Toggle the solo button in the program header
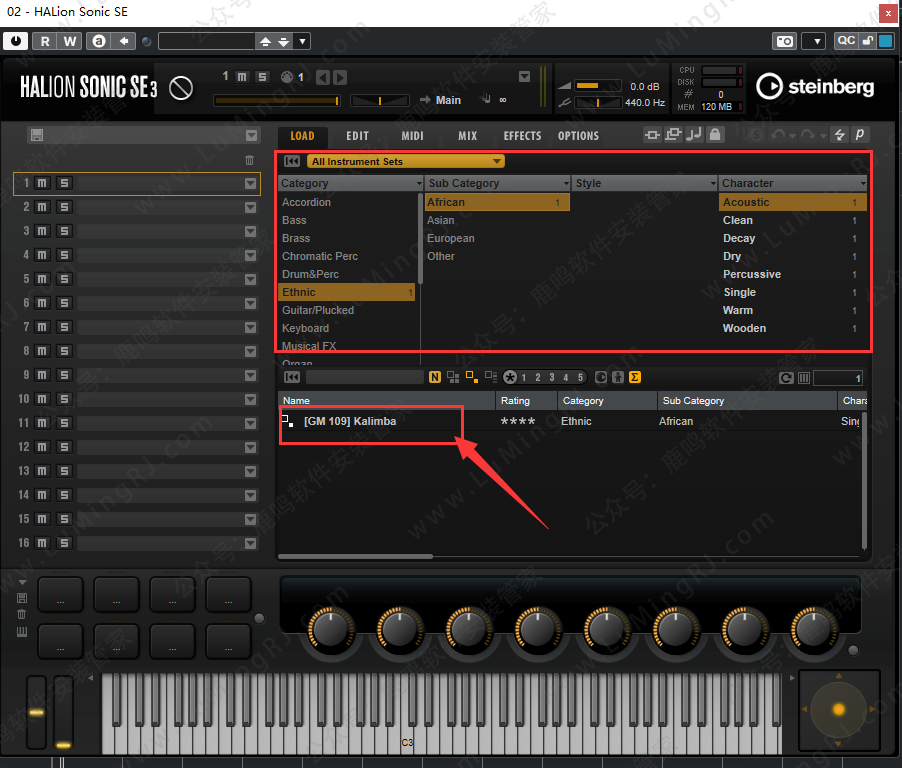The height and width of the screenshot is (768, 902). (x=262, y=77)
